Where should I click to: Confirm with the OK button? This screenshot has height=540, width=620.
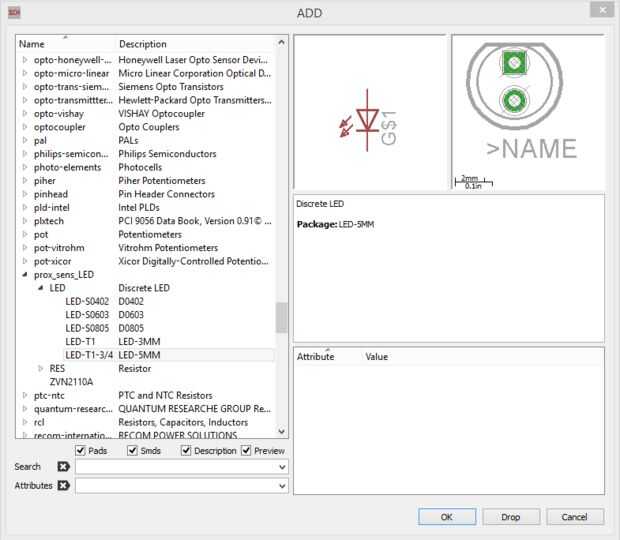(x=447, y=517)
